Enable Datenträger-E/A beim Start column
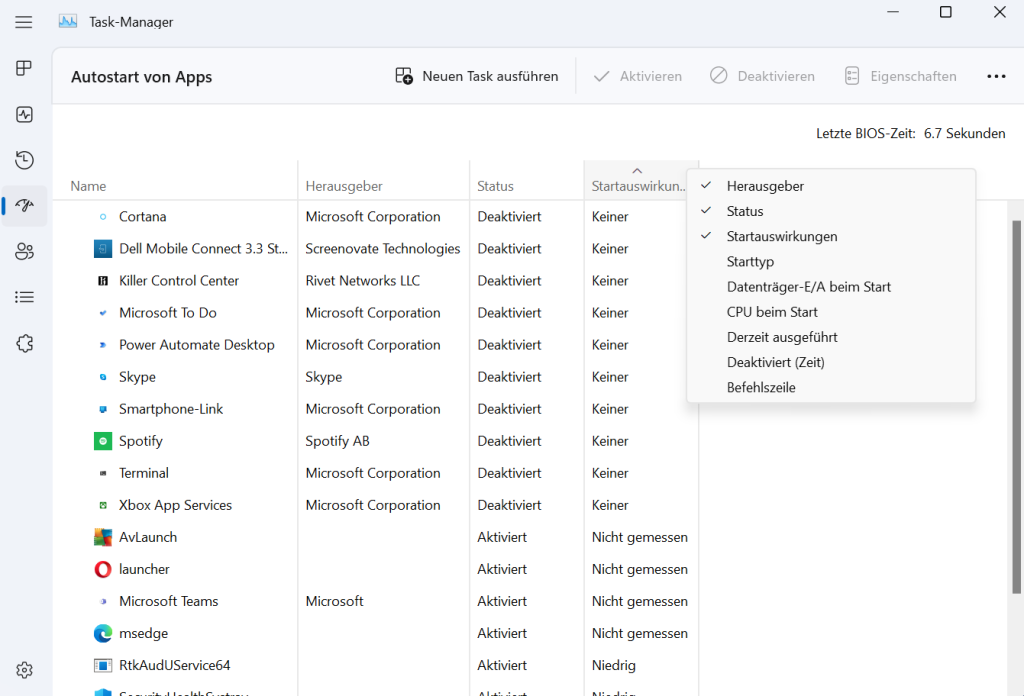The image size is (1024, 696). (x=831, y=287)
